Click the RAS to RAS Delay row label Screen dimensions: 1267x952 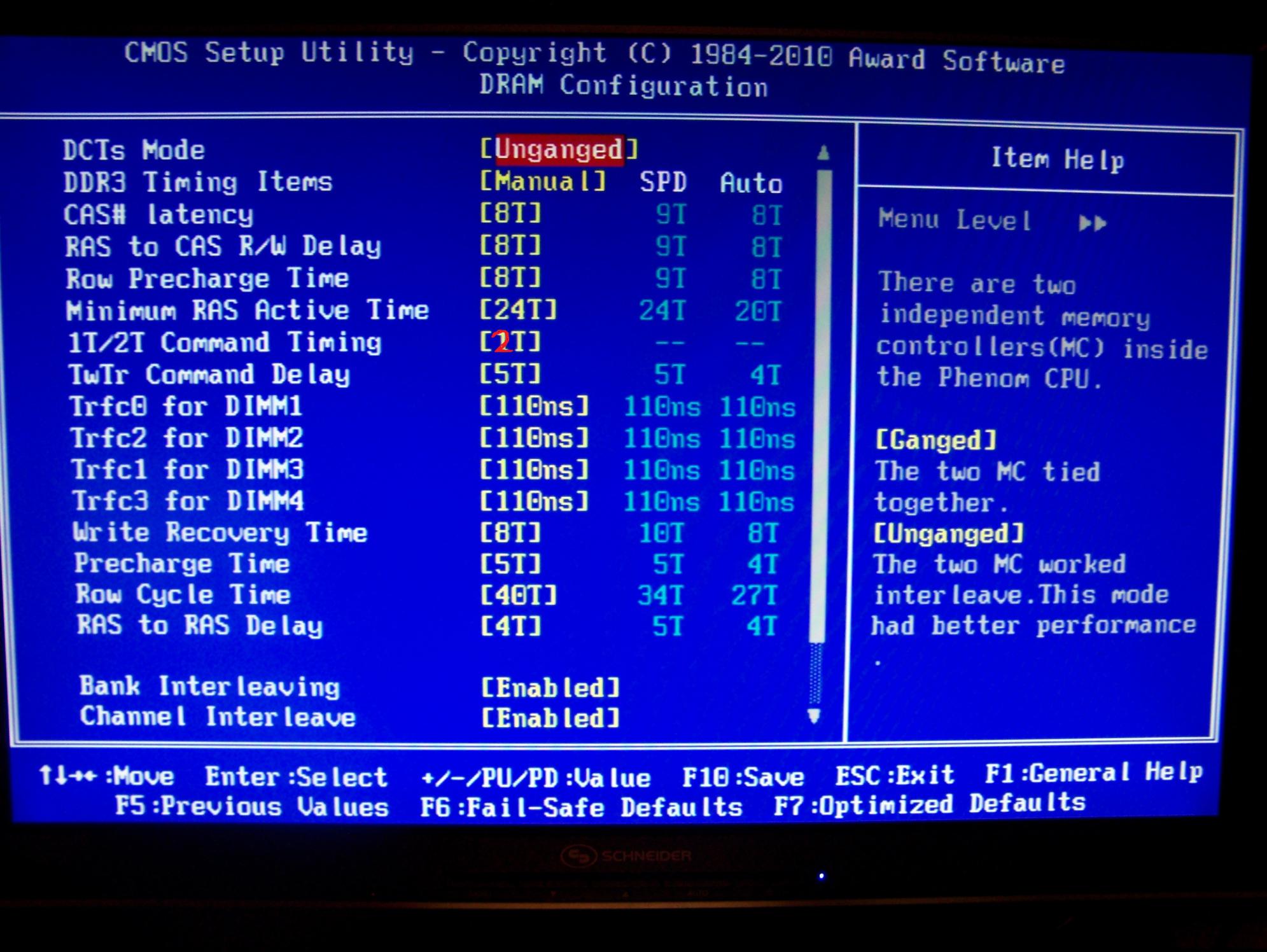[200, 626]
